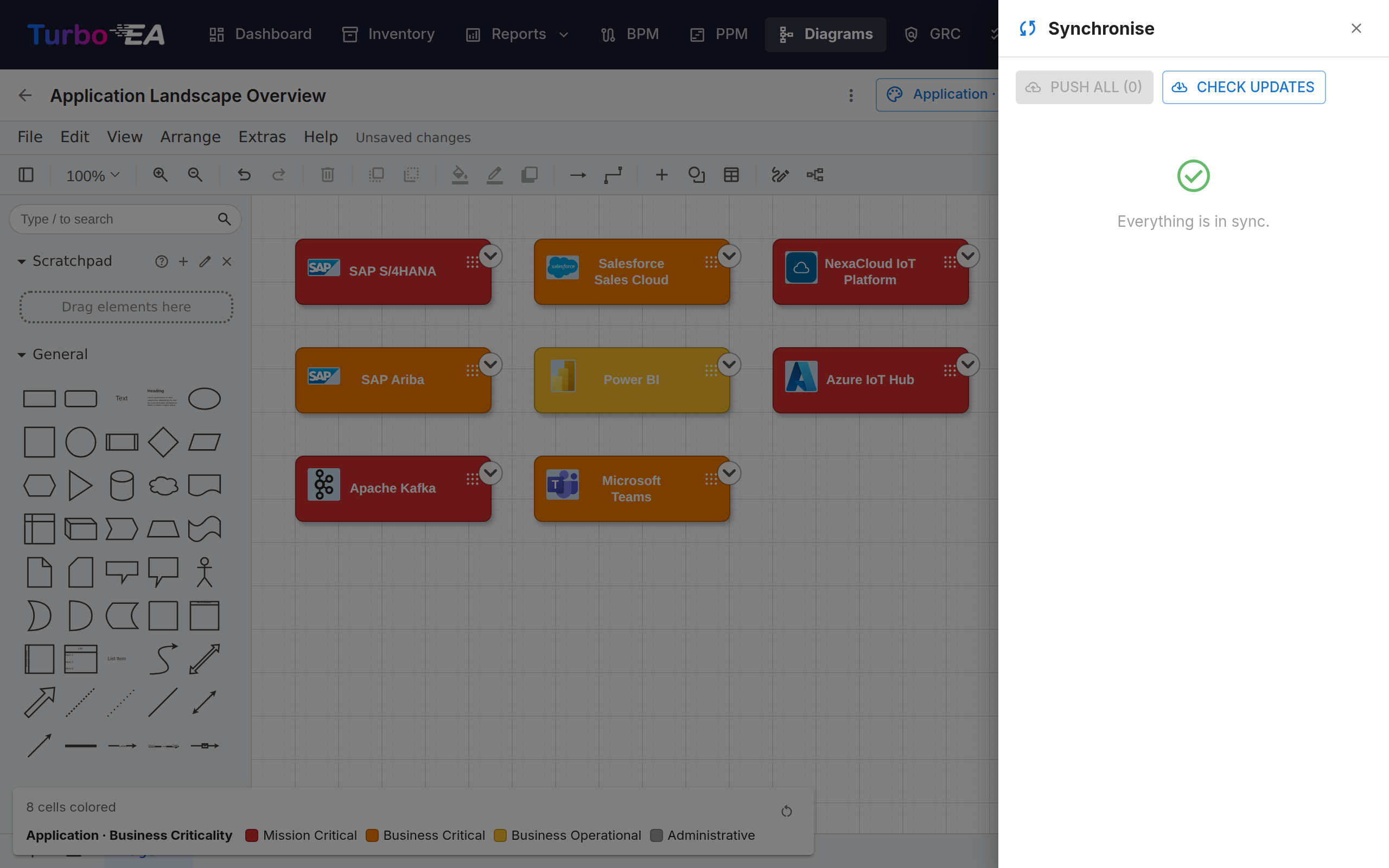This screenshot has height=868, width=1389.
Task: Click the redo arrow icon
Action: tap(279, 175)
